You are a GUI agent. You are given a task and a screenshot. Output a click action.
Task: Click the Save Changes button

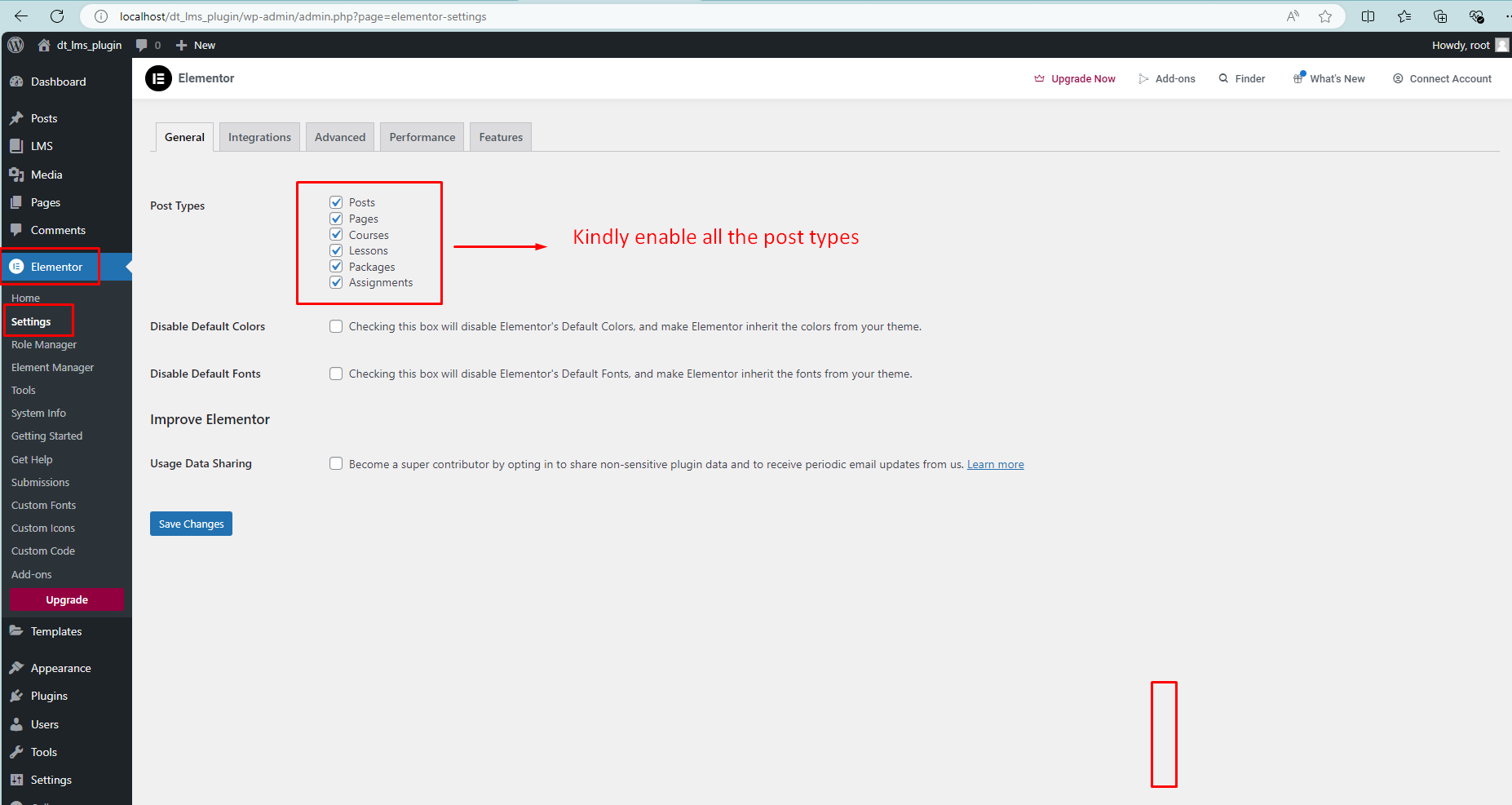pyautogui.click(x=191, y=524)
